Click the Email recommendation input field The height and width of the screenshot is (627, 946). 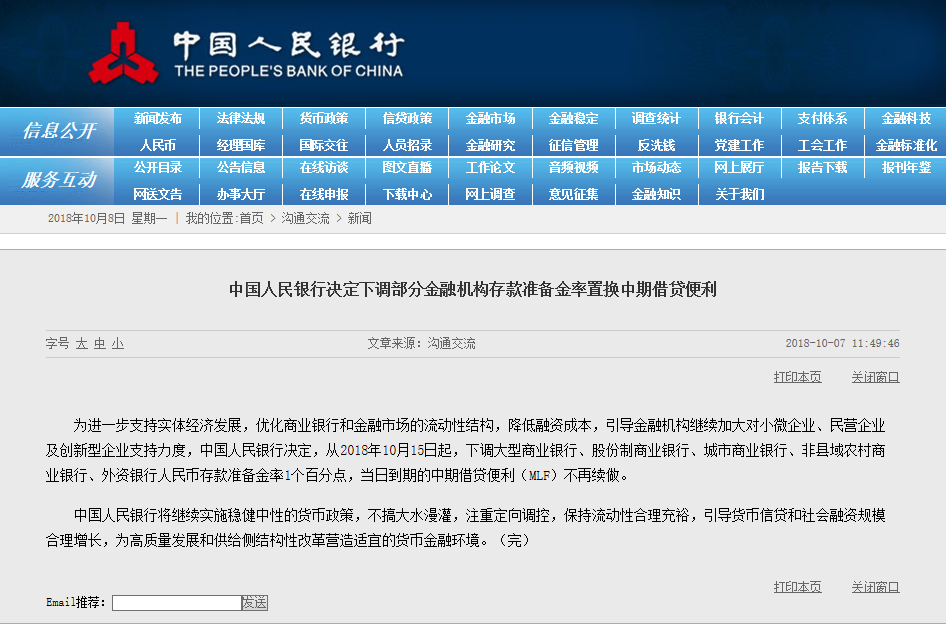(176, 603)
